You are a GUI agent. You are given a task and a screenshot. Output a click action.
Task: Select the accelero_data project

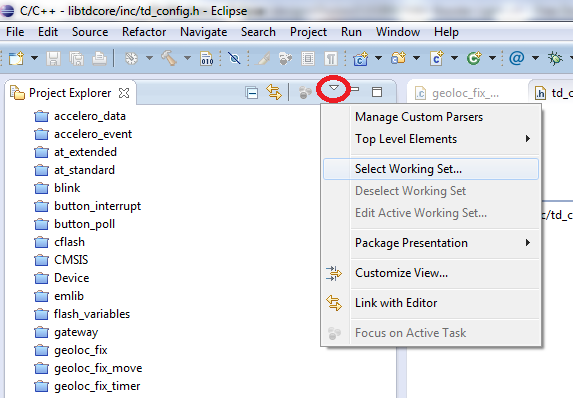pos(80,116)
